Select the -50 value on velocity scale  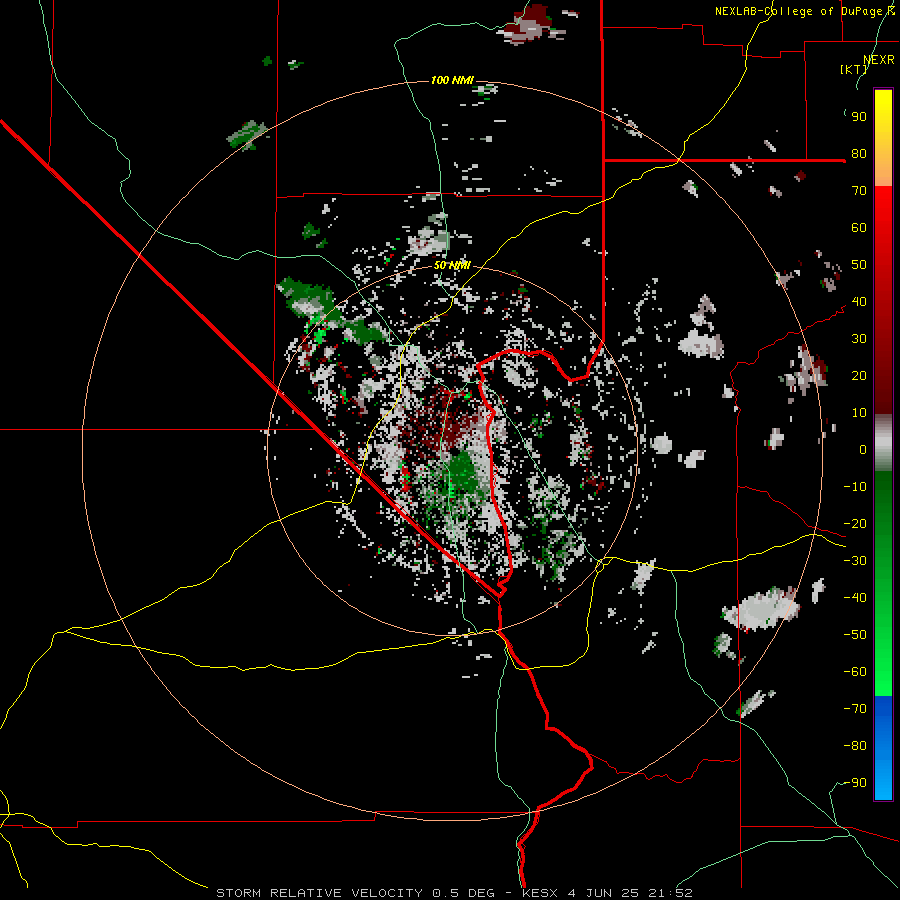pyautogui.click(x=855, y=635)
